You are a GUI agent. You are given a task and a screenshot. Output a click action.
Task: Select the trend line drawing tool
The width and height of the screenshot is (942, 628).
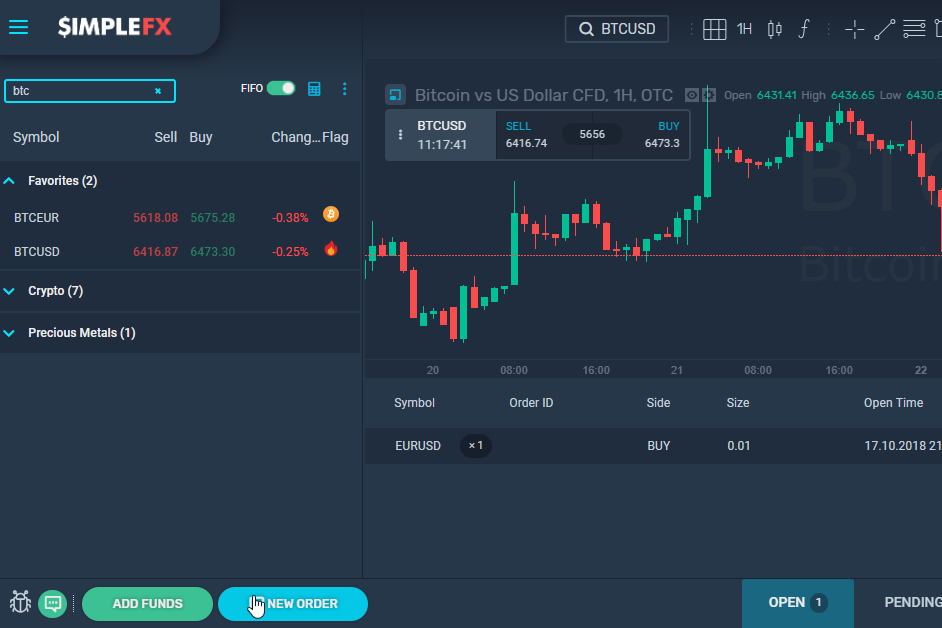(884, 29)
